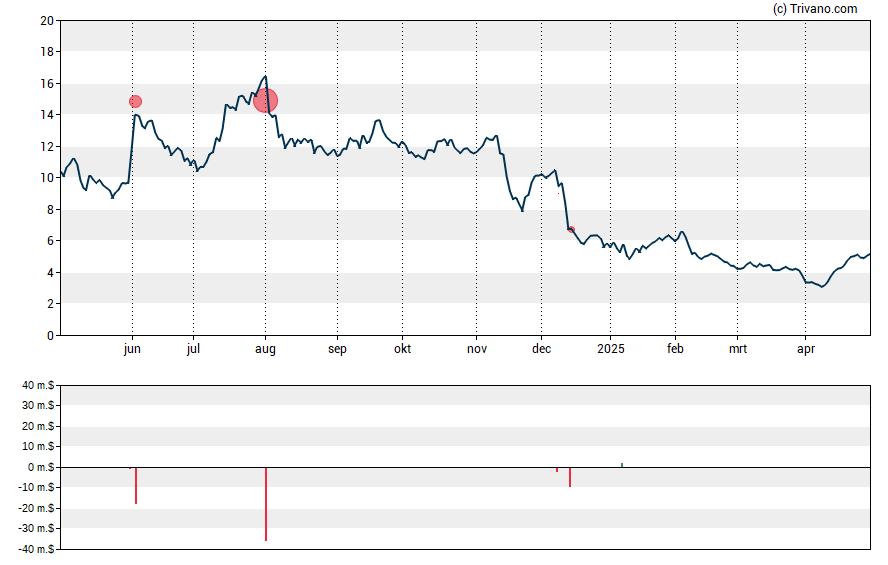Click the 'jul' month label
Image resolution: width=888 pixels, height=565 pixels.
(193, 349)
